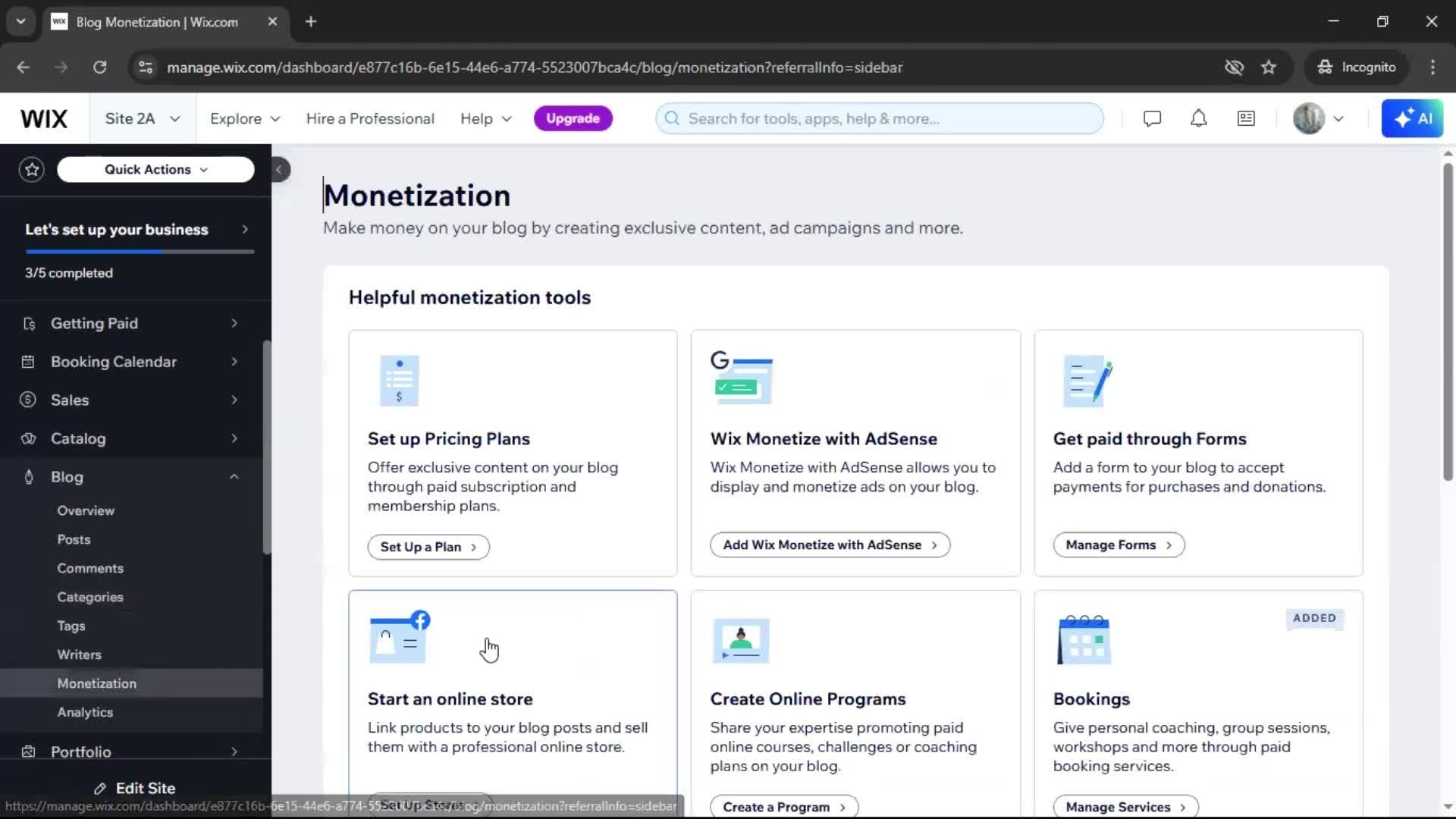
Task: Open the blog Posts page
Action: coord(74,539)
